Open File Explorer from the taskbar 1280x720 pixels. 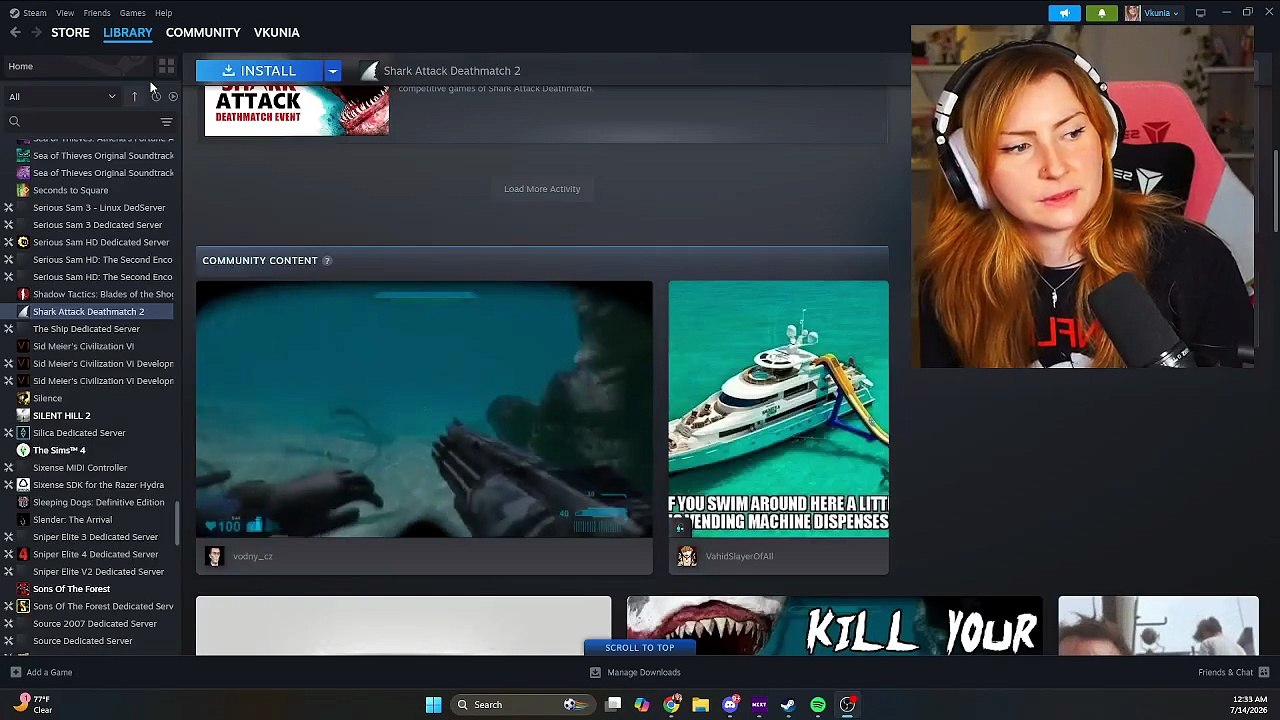700,705
